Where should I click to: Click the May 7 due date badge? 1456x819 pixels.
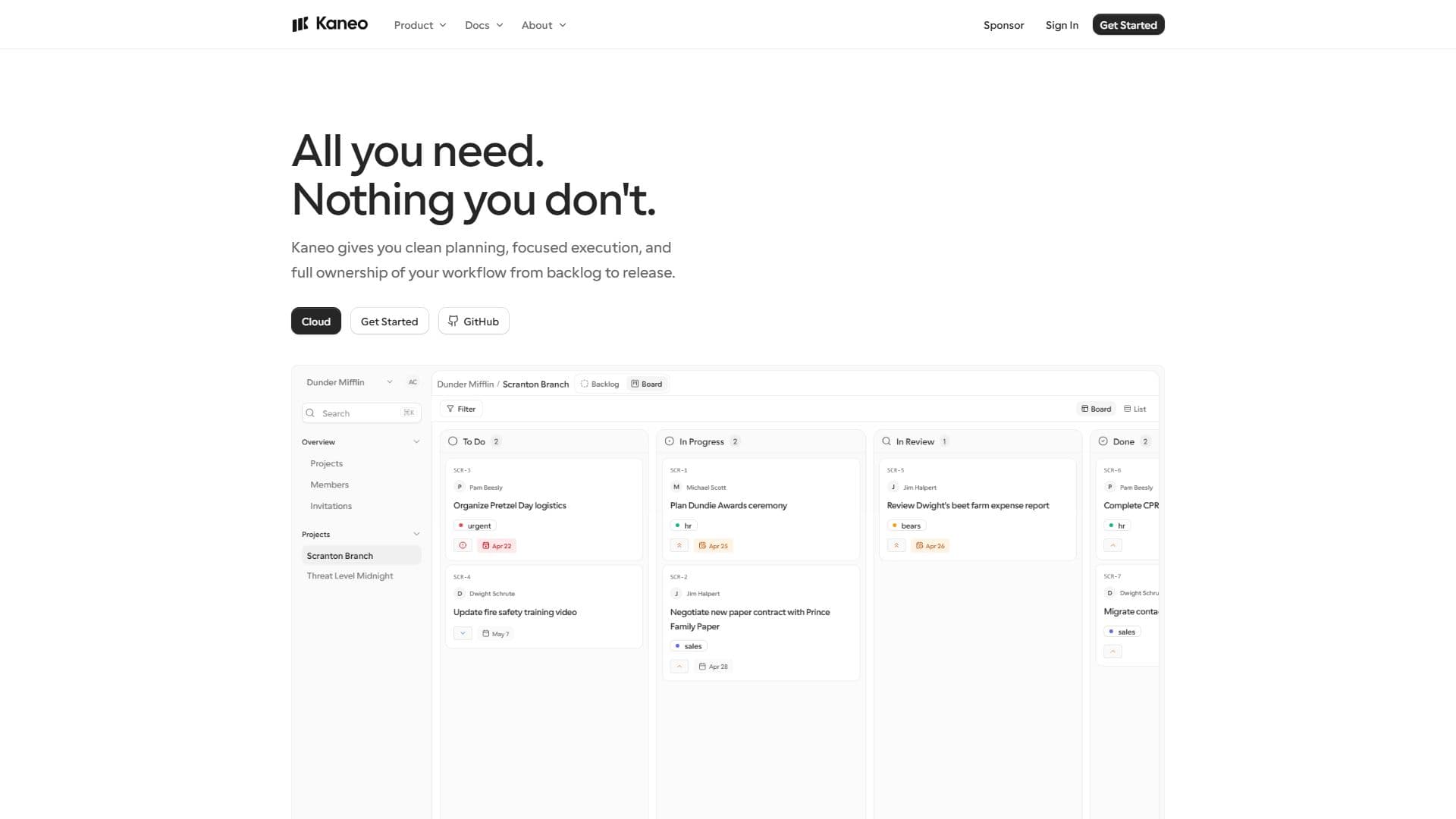496,634
